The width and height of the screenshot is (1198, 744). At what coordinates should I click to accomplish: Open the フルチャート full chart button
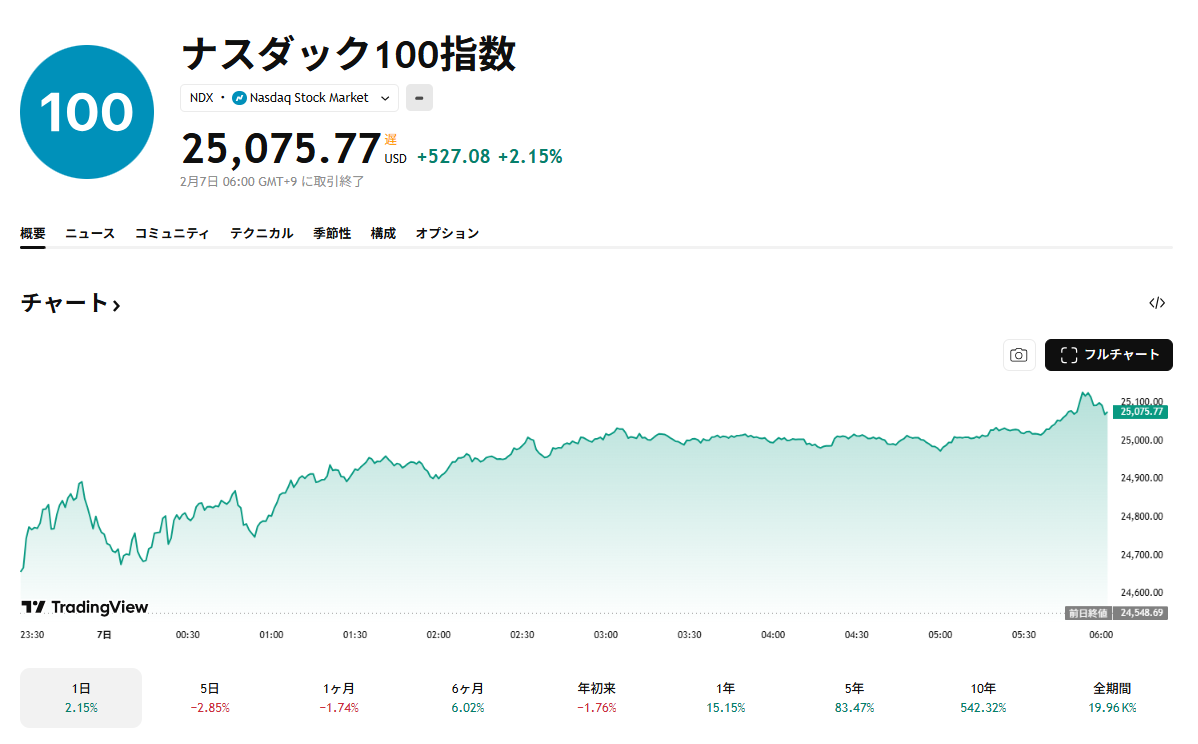click(x=1108, y=355)
